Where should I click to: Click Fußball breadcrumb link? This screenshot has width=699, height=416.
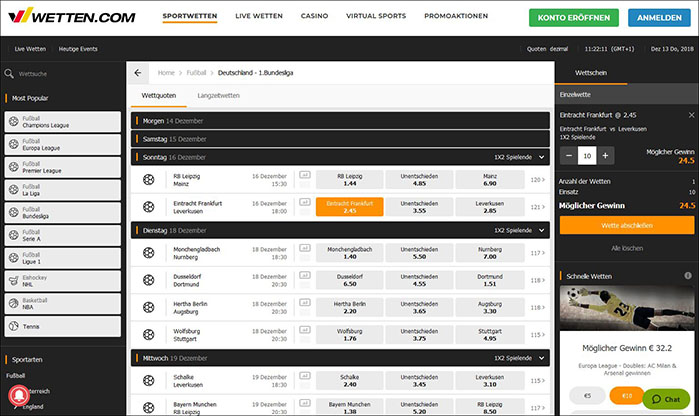(x=196, y=73)
